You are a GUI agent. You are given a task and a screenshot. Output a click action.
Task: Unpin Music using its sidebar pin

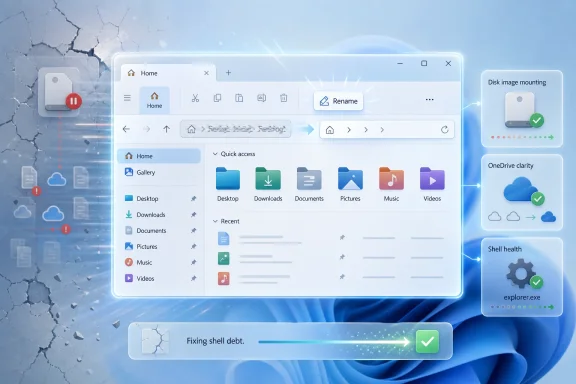[x=194, y=262]
